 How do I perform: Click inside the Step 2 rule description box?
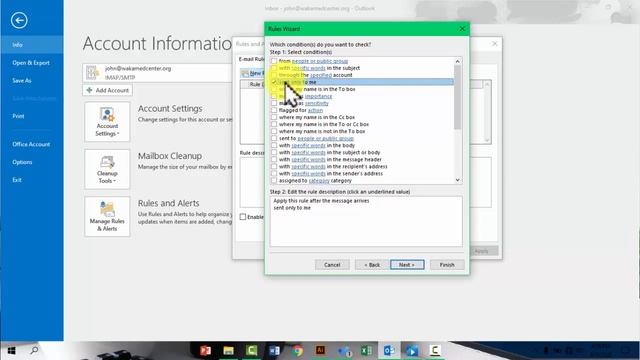(366, 222)
